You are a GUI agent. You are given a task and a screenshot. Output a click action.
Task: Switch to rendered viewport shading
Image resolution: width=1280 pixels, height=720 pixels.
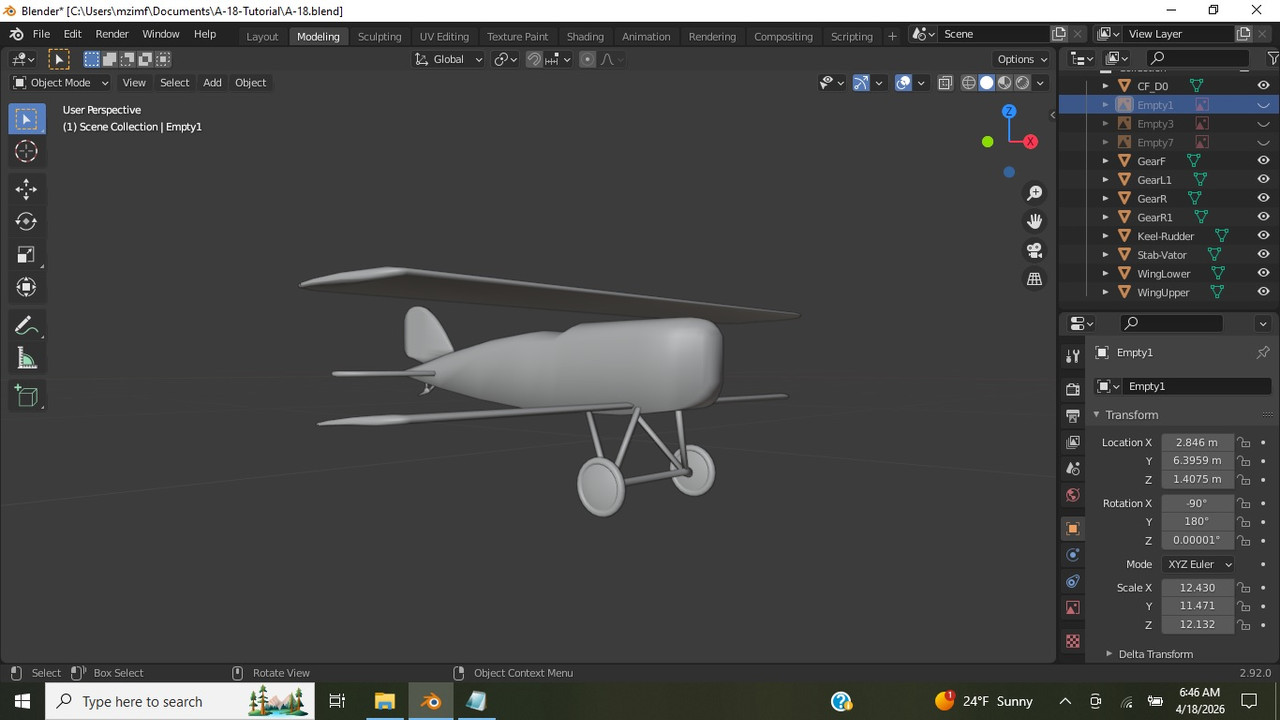[x=1023, y=83]
